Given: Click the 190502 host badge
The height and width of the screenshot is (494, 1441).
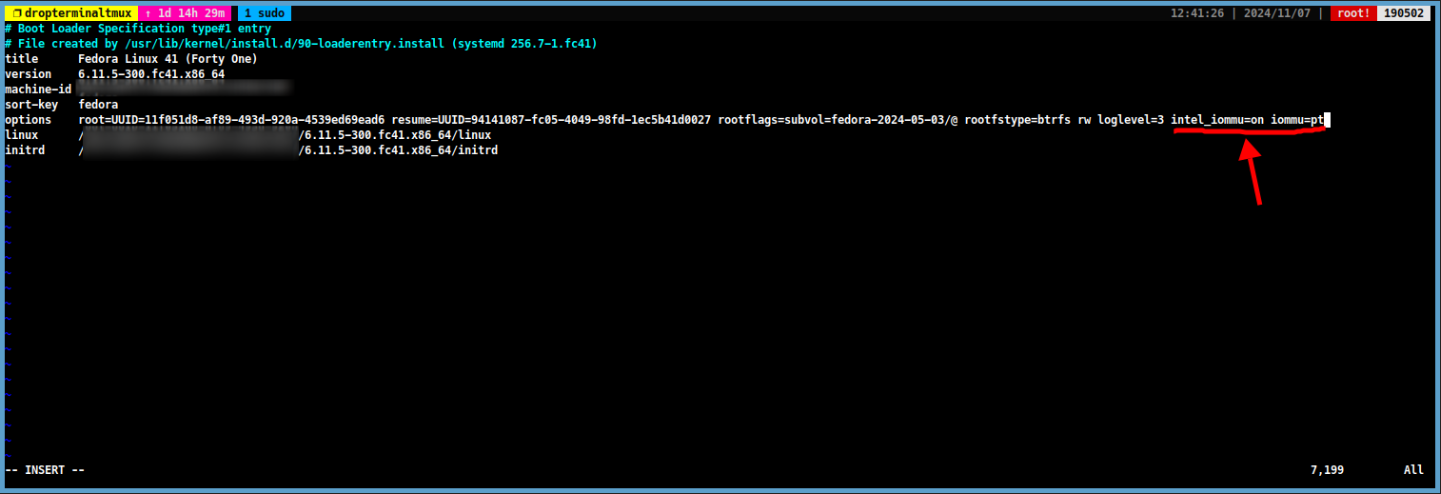Looking at the screenshot, I should [x=1406, y=14].
